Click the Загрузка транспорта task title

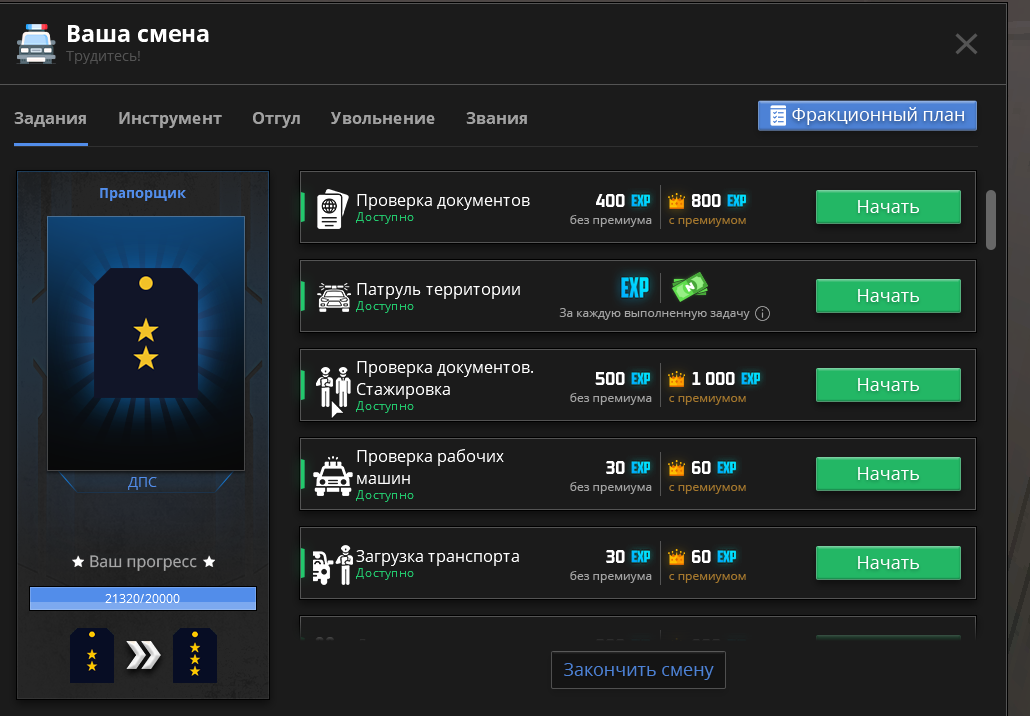pyautogui.click(x=437, y=556)
